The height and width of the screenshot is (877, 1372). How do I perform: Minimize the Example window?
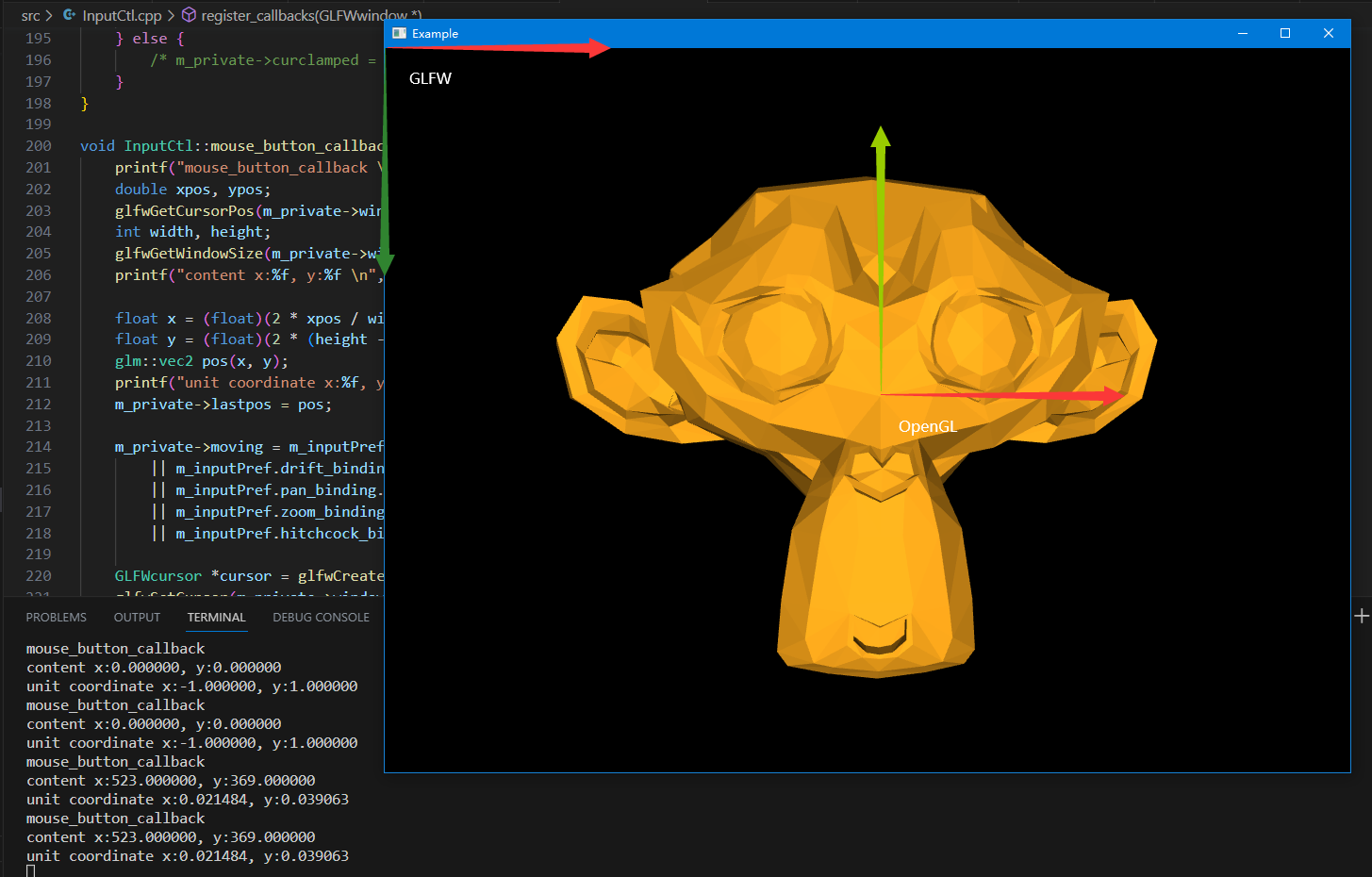1243,33
